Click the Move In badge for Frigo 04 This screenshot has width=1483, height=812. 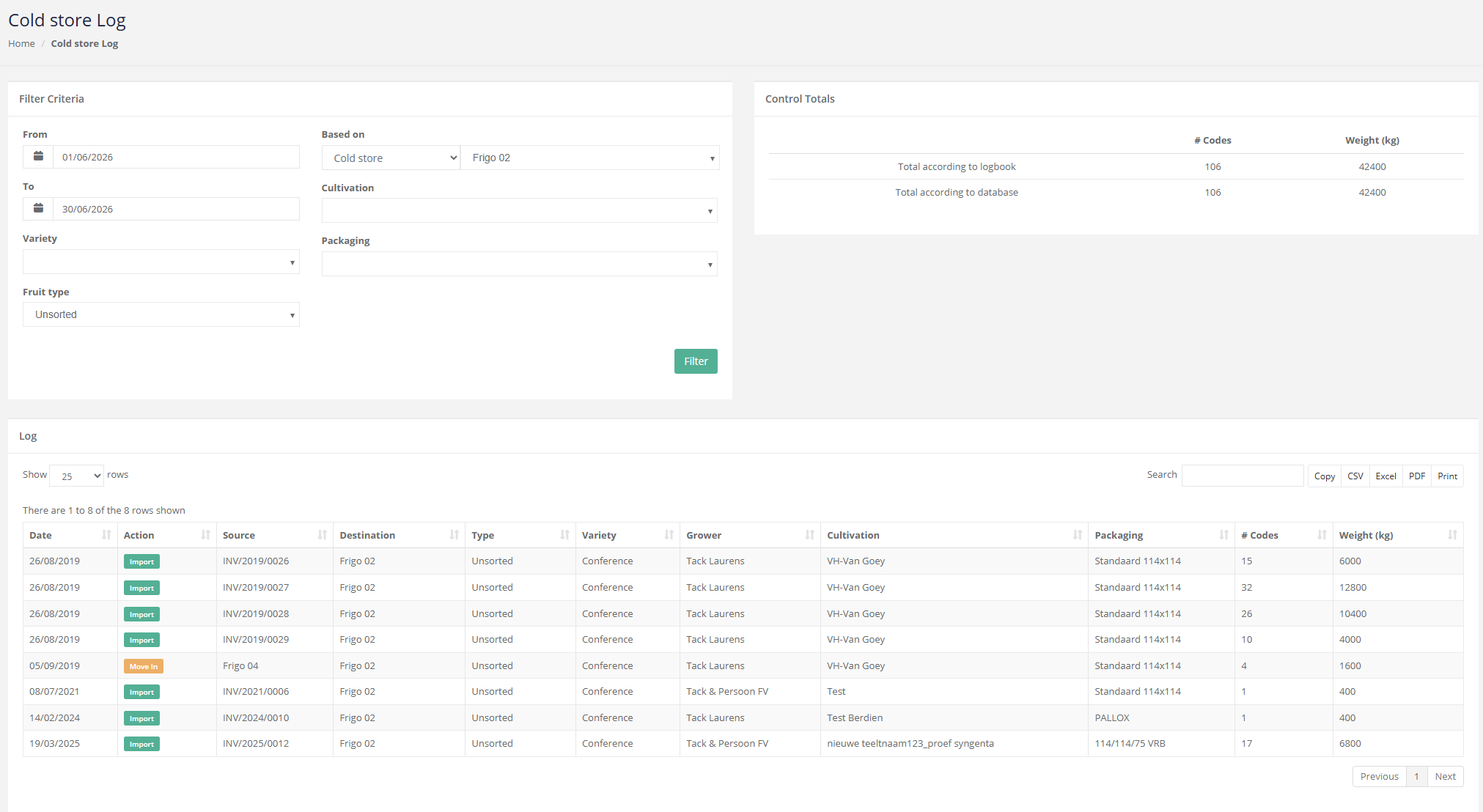pyautogui.click(x=144, y=666)
